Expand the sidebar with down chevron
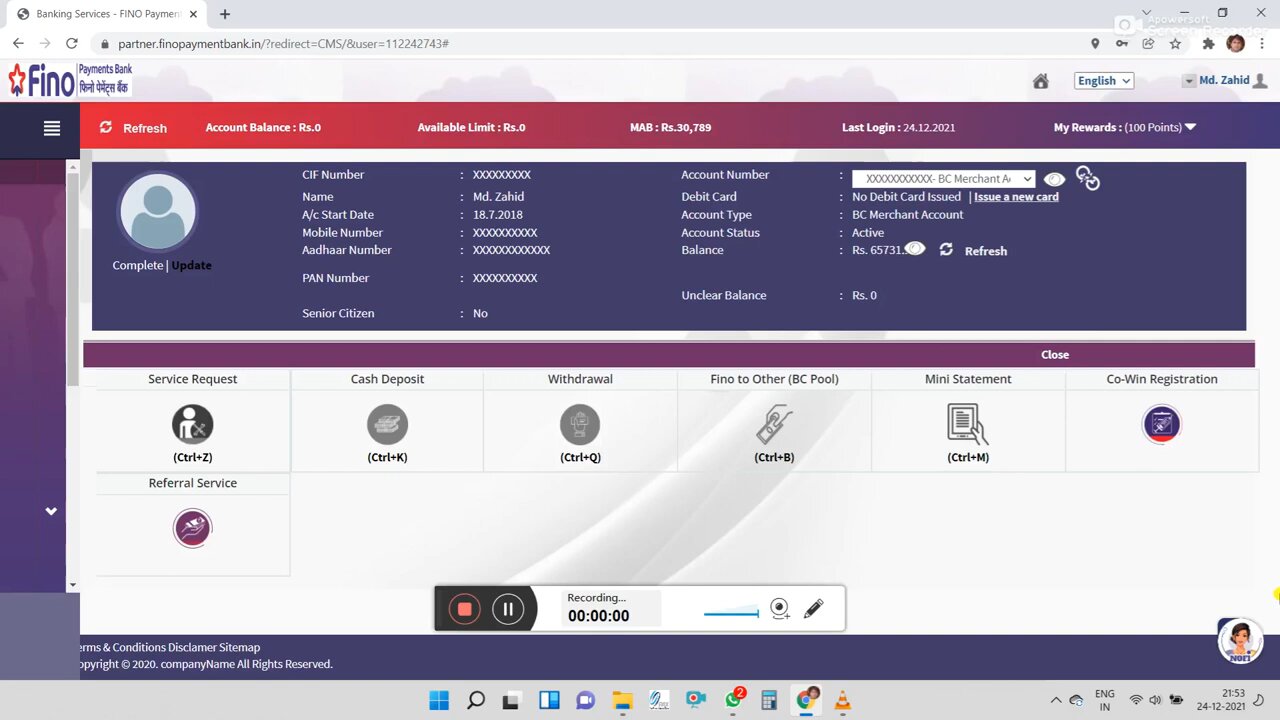The image size is (1280, 720). coord(51,511)
